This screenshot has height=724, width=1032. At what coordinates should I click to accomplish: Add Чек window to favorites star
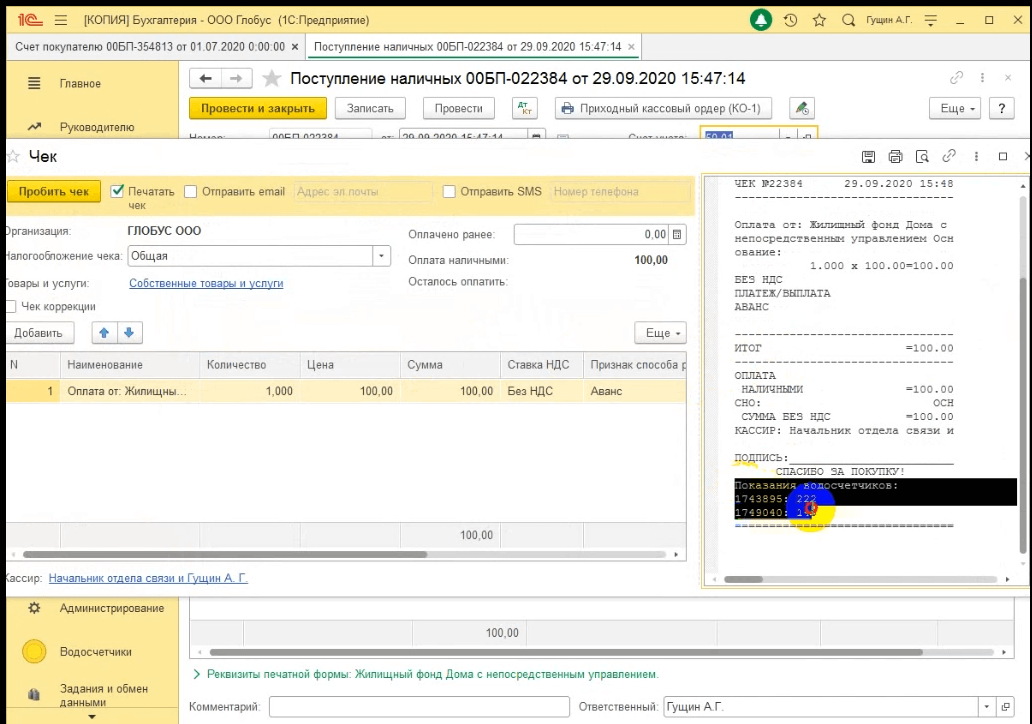click(x=13, y=156)
